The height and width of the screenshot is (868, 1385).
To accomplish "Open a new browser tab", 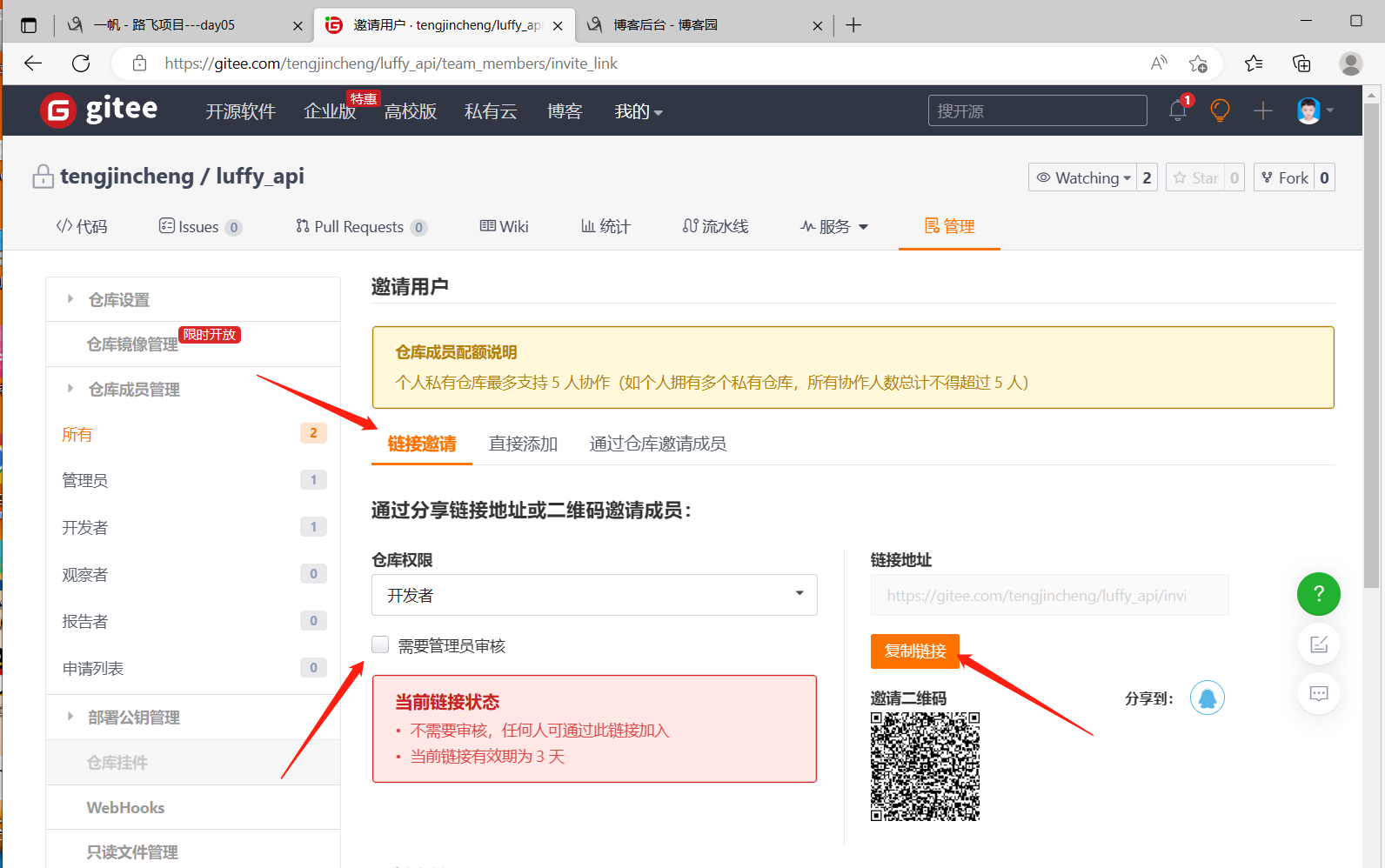I will pyautogui.click(x=853, y=25).
